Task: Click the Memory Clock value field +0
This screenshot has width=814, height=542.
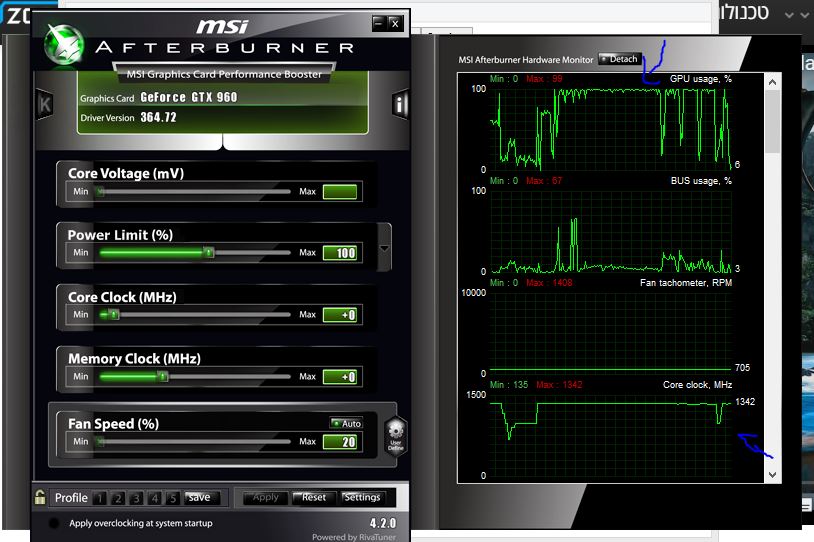Action: click(340, 376)
